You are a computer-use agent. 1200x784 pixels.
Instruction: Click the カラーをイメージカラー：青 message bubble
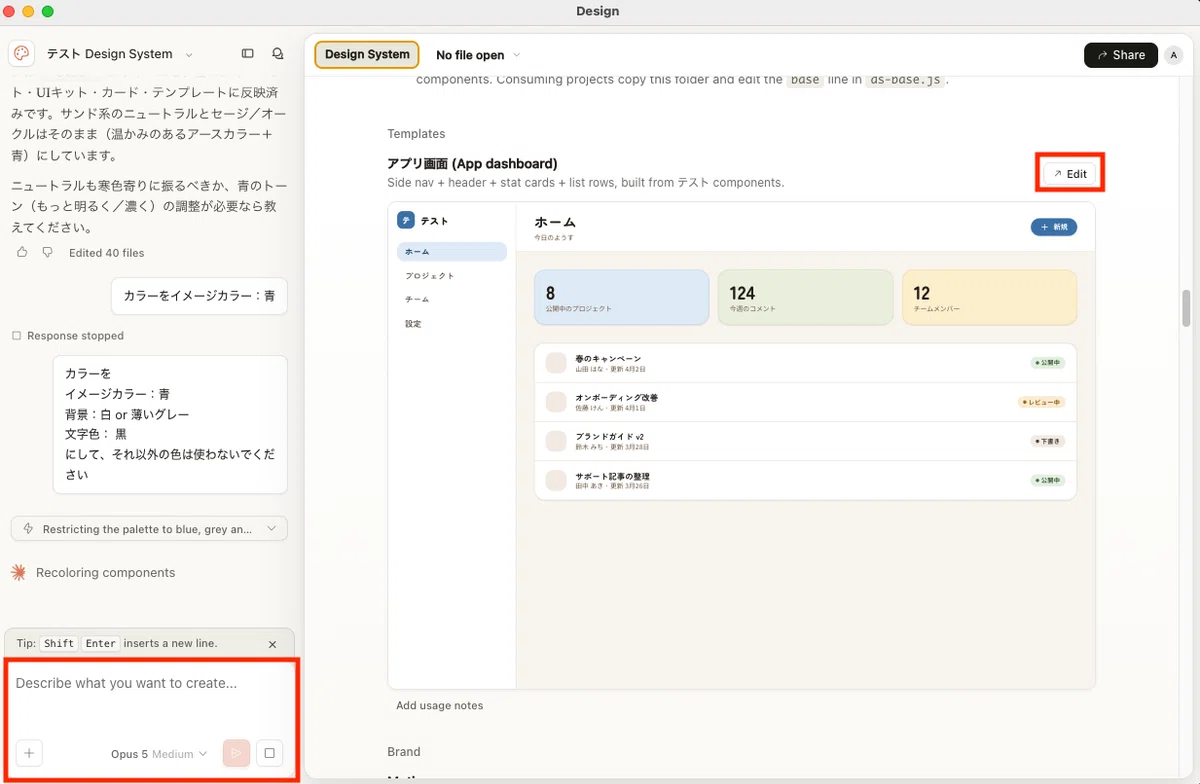tap(199, 296)
